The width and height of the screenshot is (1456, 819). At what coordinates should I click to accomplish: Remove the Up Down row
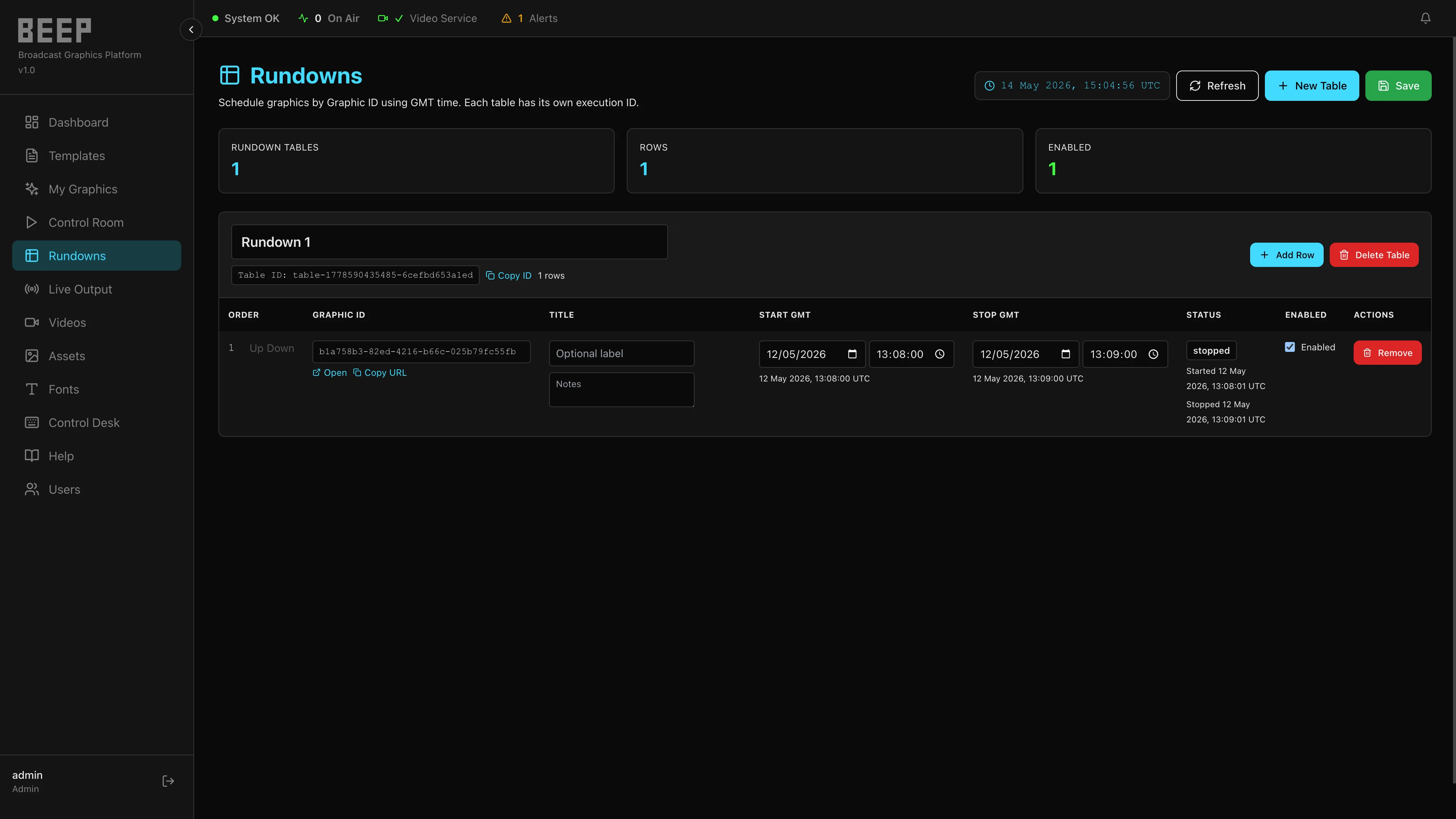tap(1388, 353)
